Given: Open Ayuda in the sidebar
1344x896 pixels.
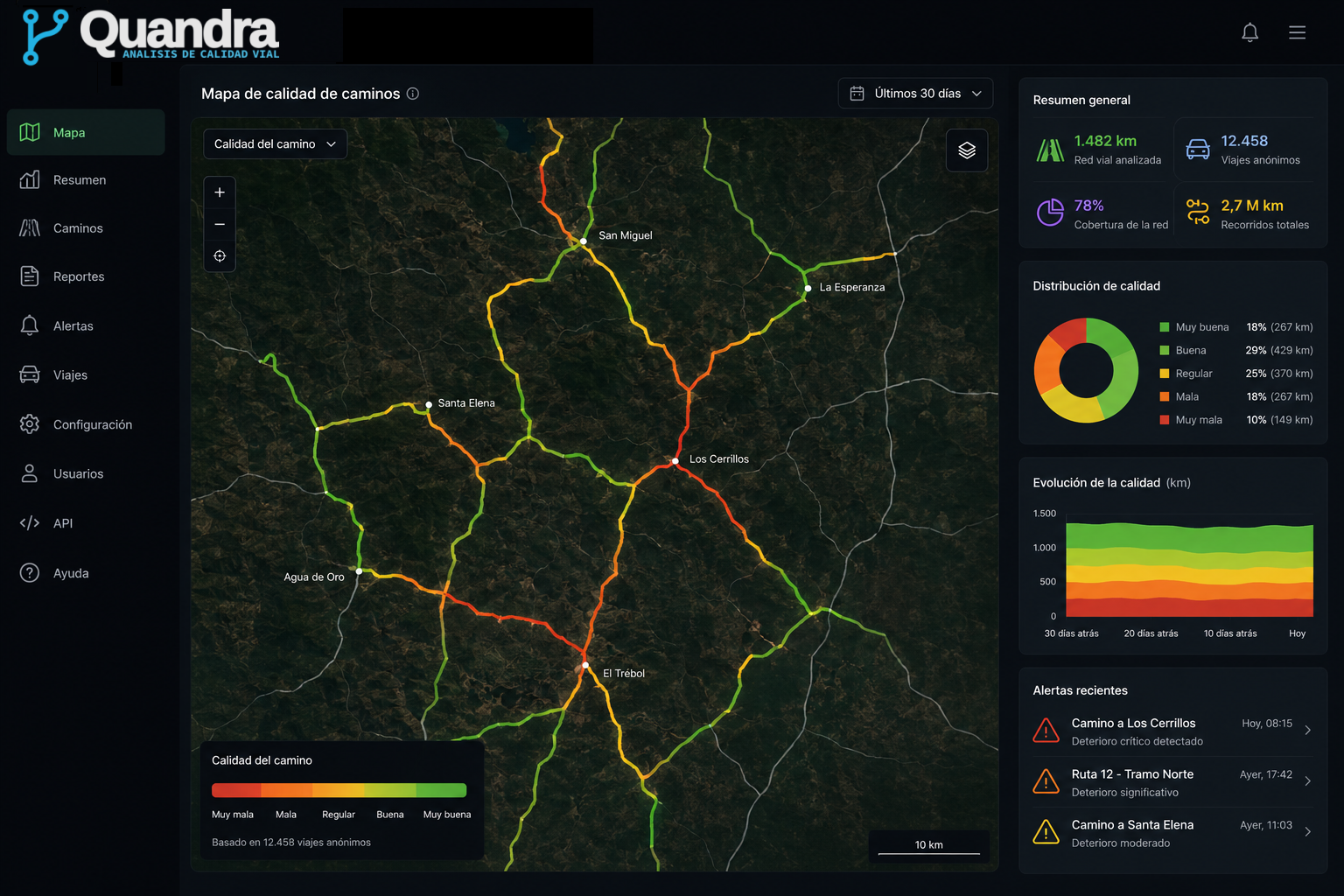Looking at the screenshot, I should (86, 573).
